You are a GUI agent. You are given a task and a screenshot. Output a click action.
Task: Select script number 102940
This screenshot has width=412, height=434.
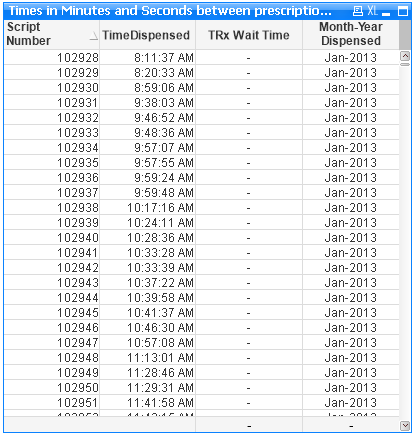78,238
